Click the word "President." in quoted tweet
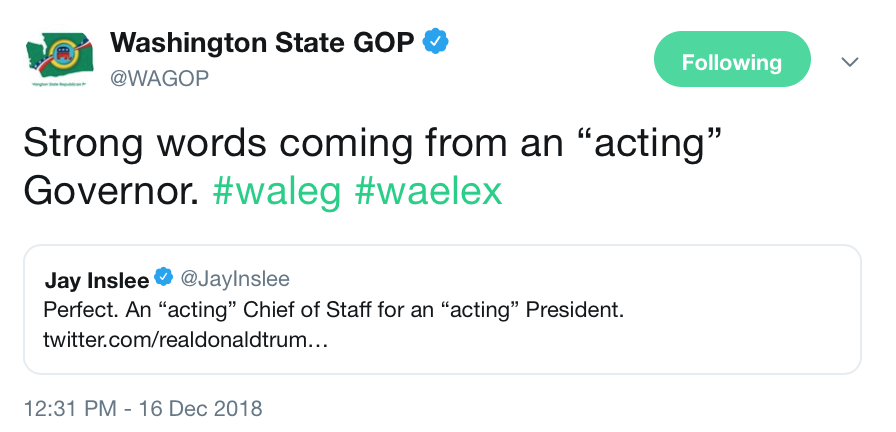 click(x=575, y=310)
